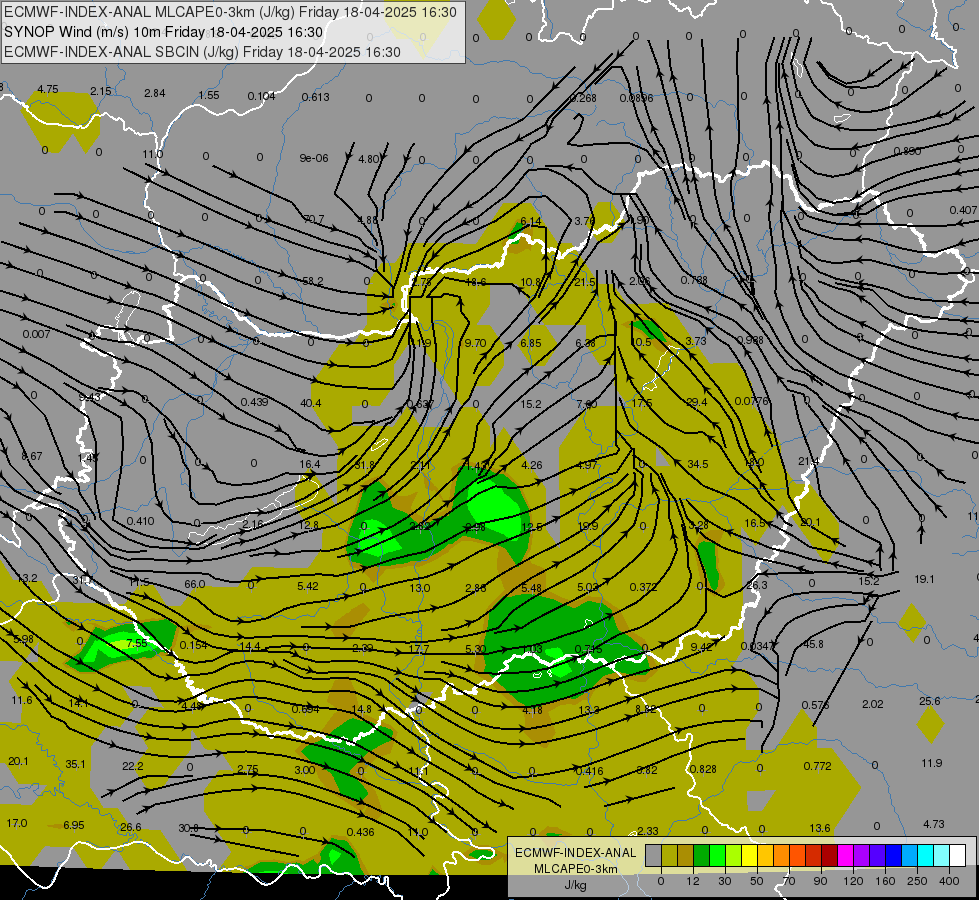Click the ECMWF-INDEX-ANAL SBCIN title line
This screenshot has height=900, width=979.
pyautogui.click(x=202, y=52)
